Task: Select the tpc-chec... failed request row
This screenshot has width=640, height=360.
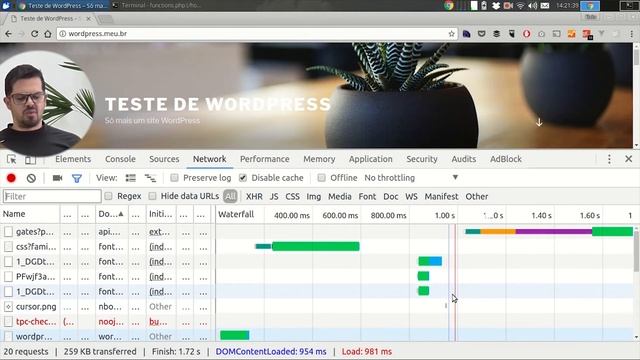Action: (316, 322)
